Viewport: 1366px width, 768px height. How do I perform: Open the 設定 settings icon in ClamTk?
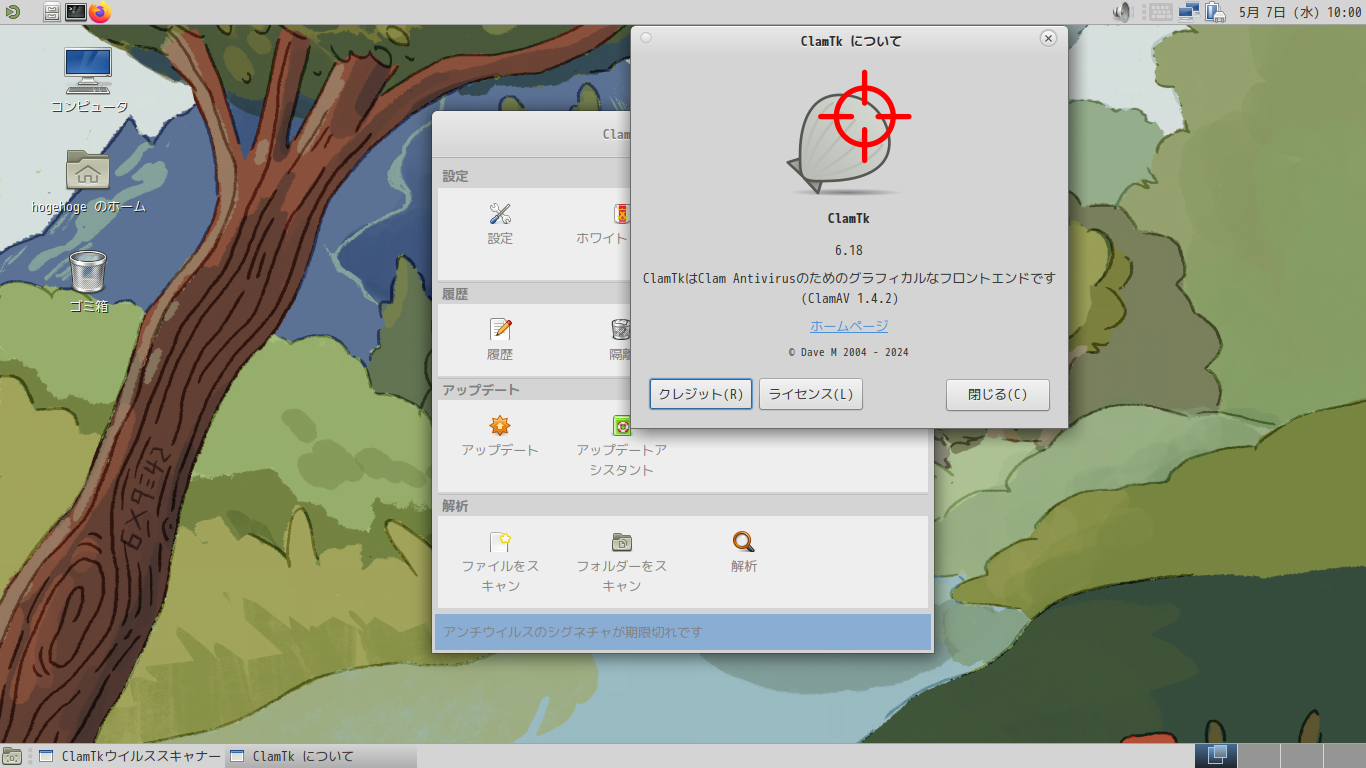coord(500,213)
